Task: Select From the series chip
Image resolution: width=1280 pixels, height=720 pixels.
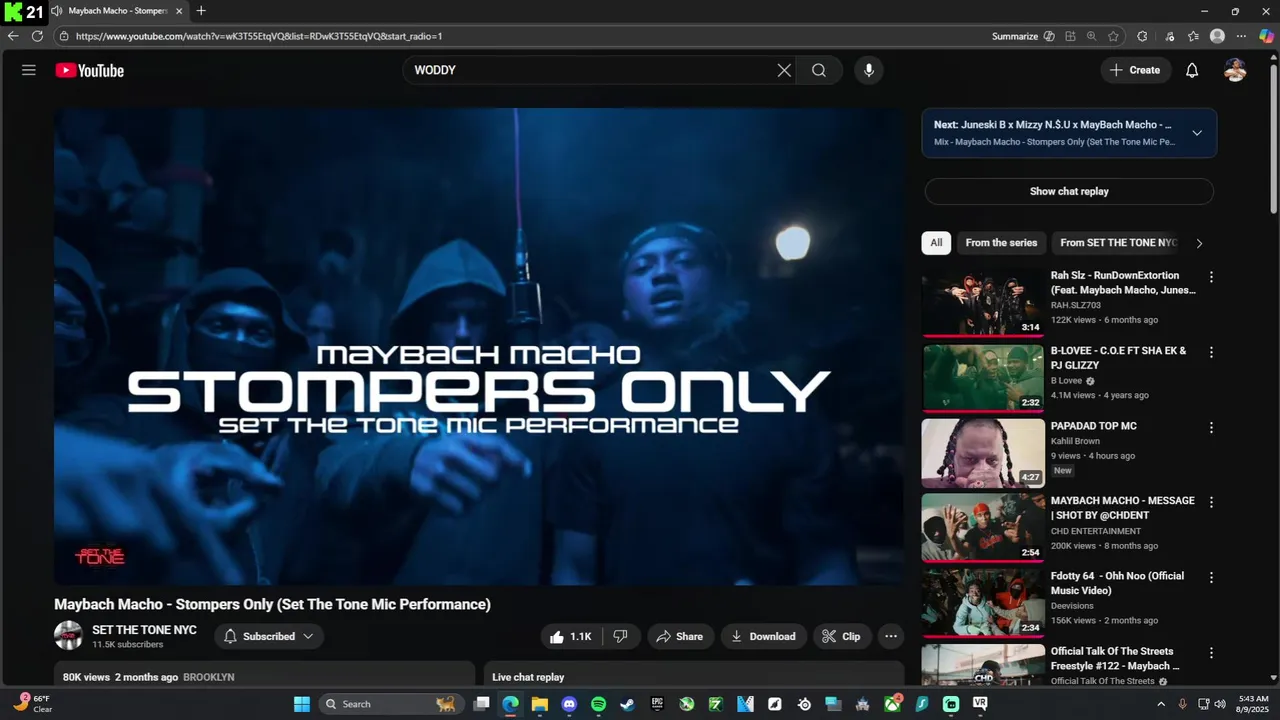Action: click(1001, 242)
